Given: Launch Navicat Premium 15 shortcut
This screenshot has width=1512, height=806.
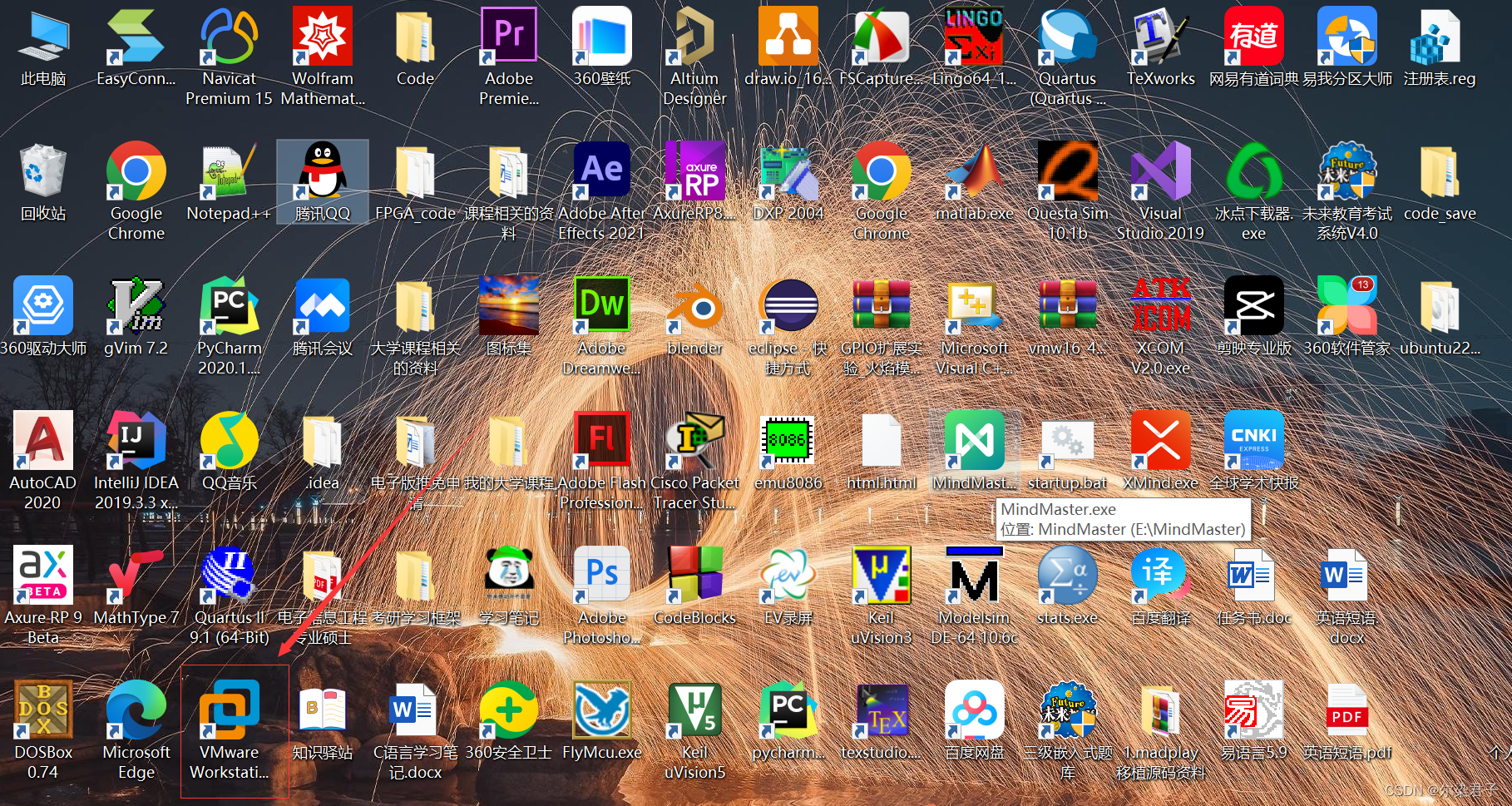Looking at the screenshot, I should click(x=230, y=36).
